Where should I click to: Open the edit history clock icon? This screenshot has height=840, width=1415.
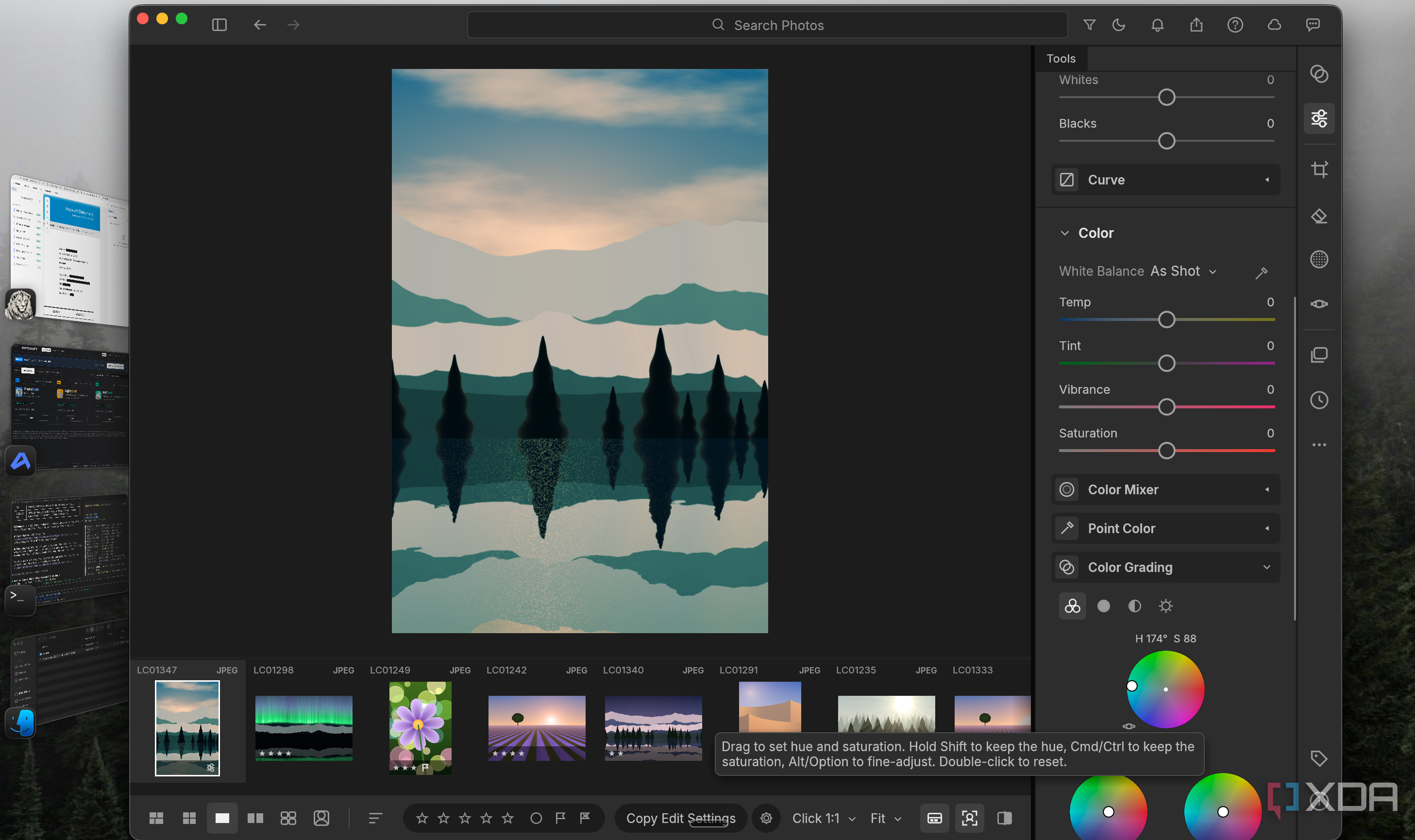(x=1319, y=400)
